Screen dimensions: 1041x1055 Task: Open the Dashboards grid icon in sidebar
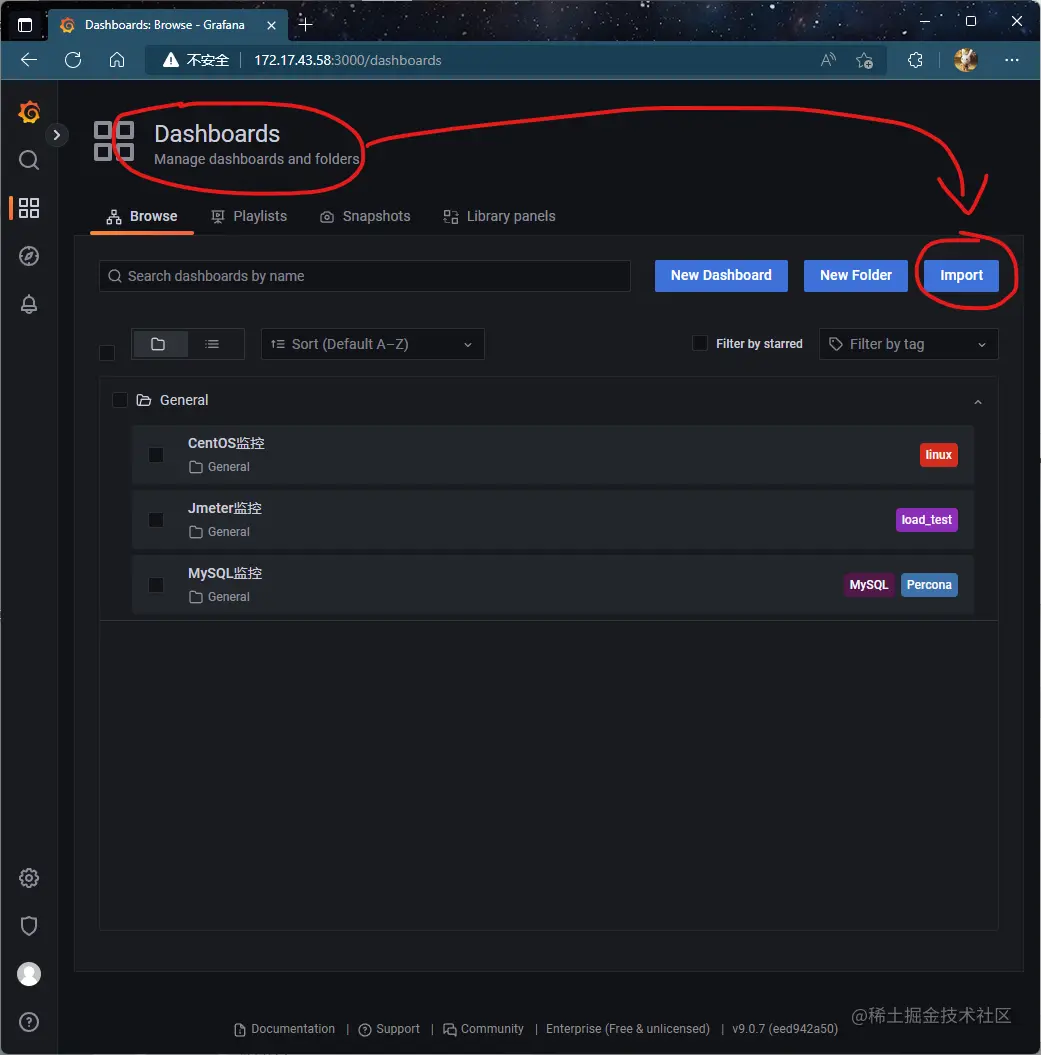[29, 208]
